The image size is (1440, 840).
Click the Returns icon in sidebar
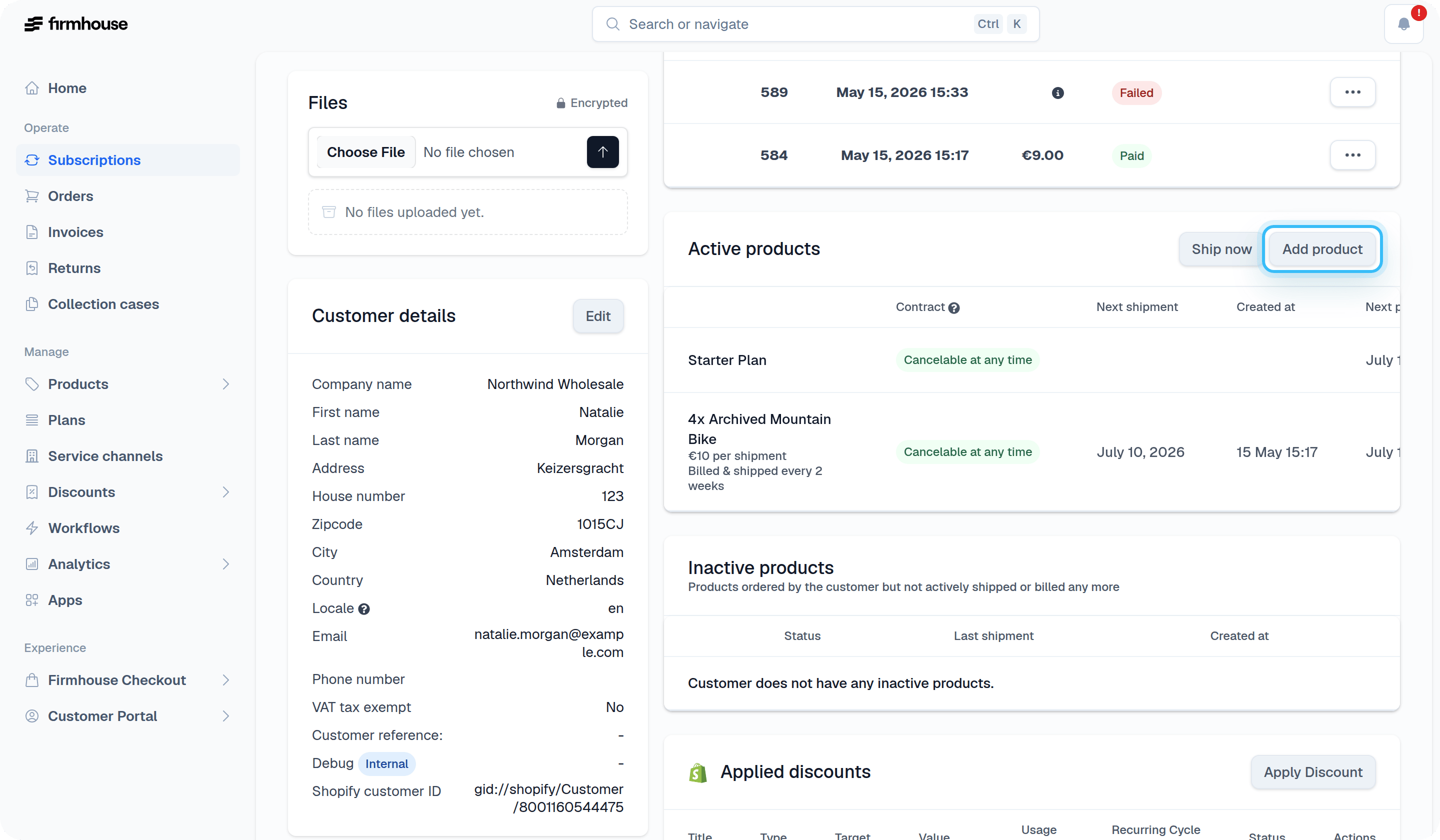32,268
